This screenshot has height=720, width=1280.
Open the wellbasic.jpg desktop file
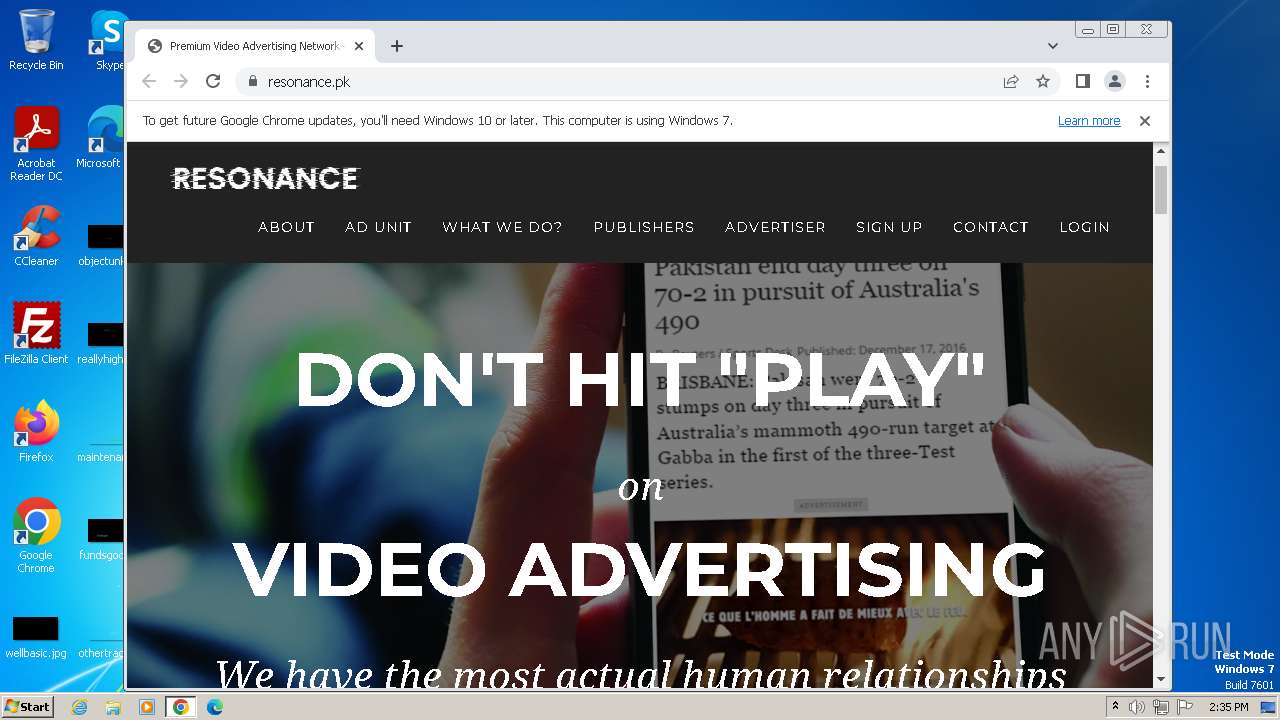point(36,638)
